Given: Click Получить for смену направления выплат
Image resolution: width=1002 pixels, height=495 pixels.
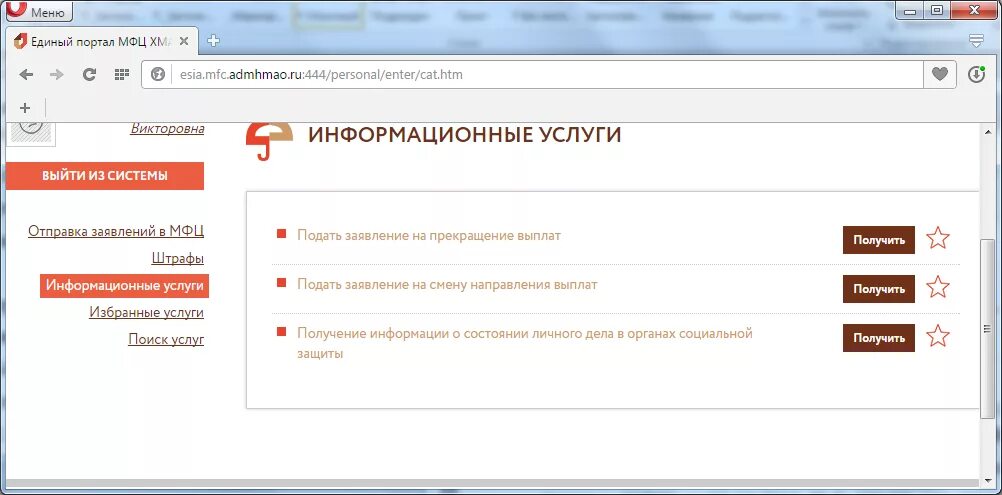Looking at the screenshot, I should click(x=879, y=289).
